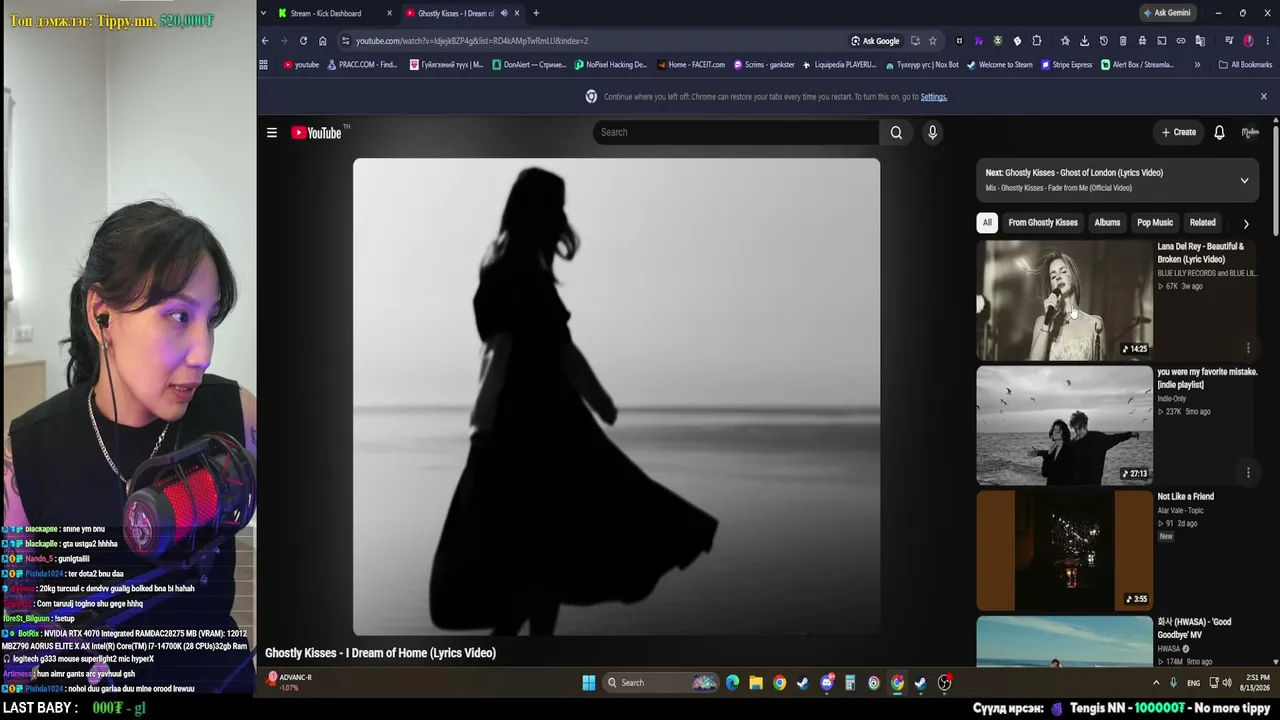Open the YouTube account avatar menu
The height and width of the screenshot is (720, 1280).
1250,132
